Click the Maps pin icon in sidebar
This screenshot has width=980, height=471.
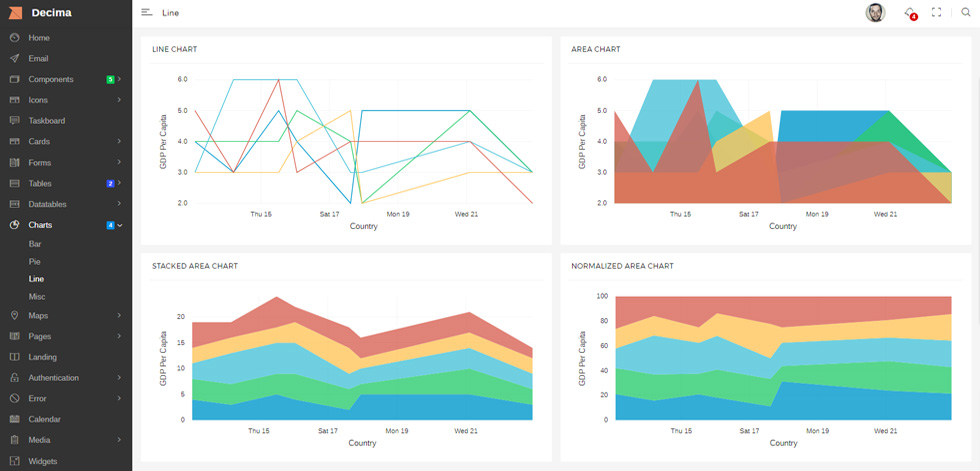click(15, 315)
